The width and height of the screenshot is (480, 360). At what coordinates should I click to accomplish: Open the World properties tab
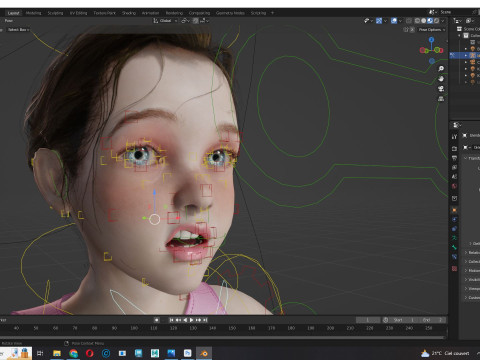454,186
